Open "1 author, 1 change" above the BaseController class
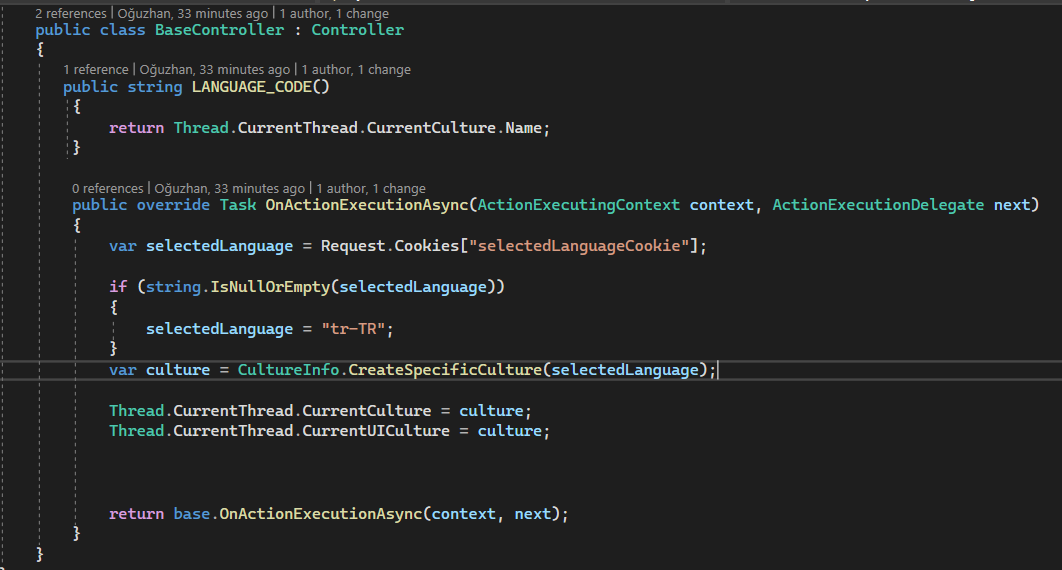The image size is (1062, 570). click(334, 14)
